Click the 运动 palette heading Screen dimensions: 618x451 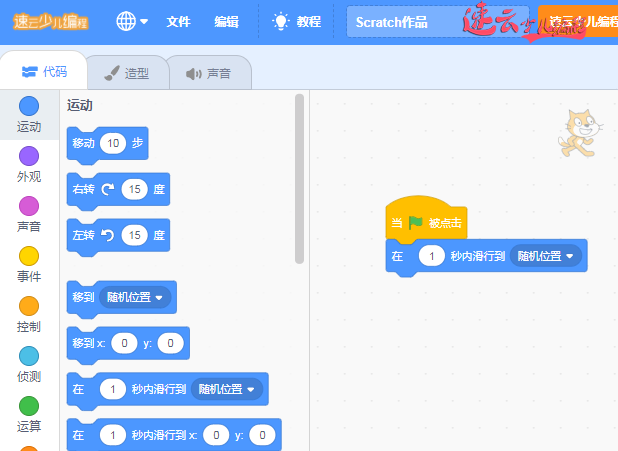click(80, 105)
